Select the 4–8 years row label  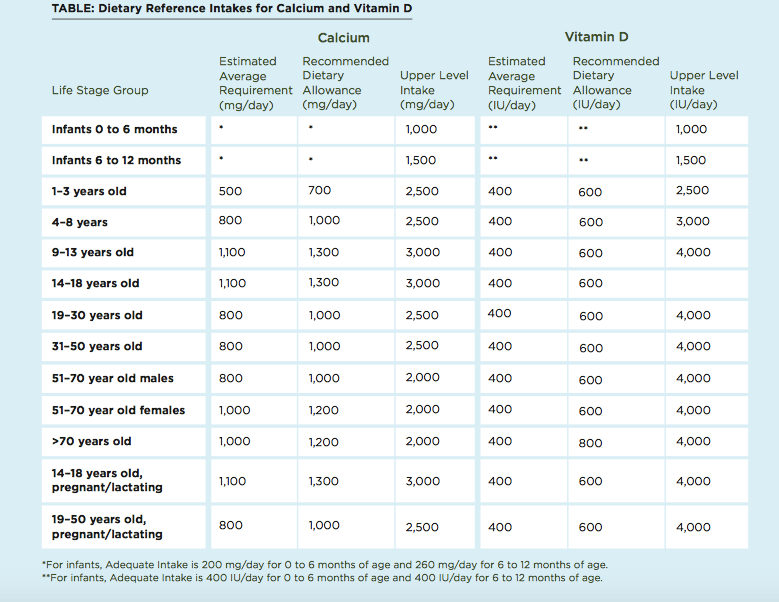coord(79,222)
